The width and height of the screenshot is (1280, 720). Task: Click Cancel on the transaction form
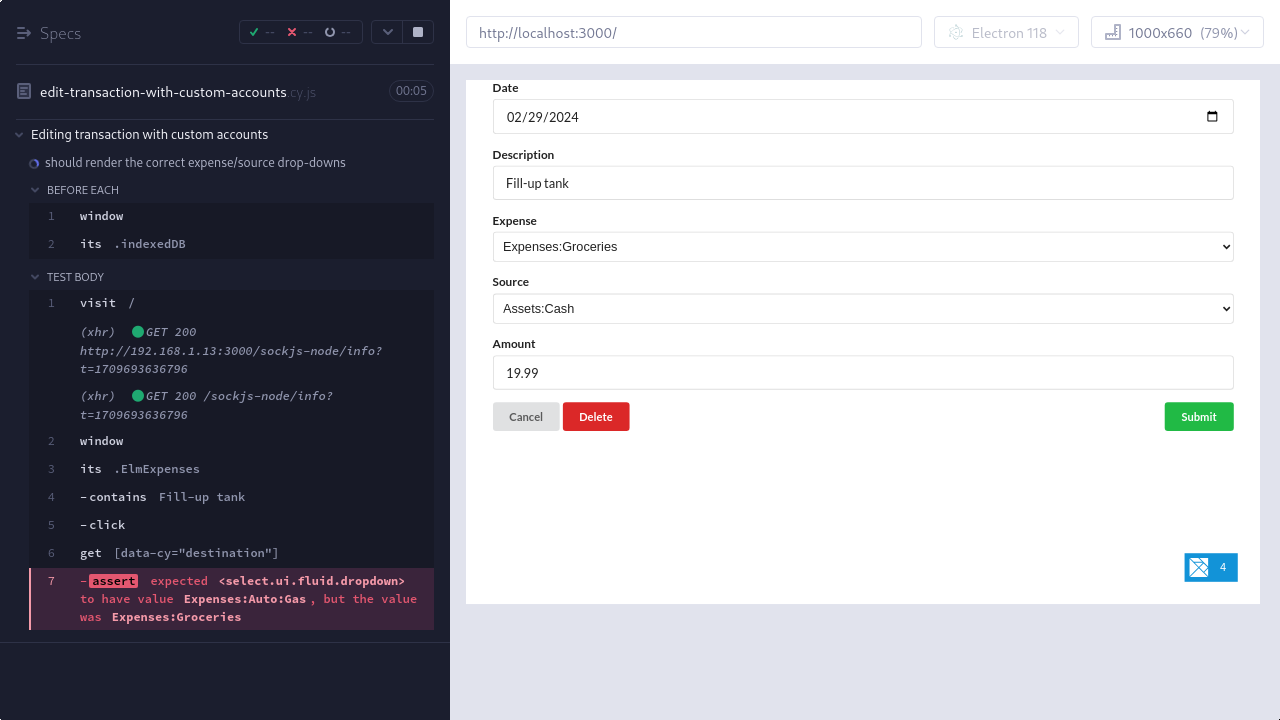[x=525, y=417]
